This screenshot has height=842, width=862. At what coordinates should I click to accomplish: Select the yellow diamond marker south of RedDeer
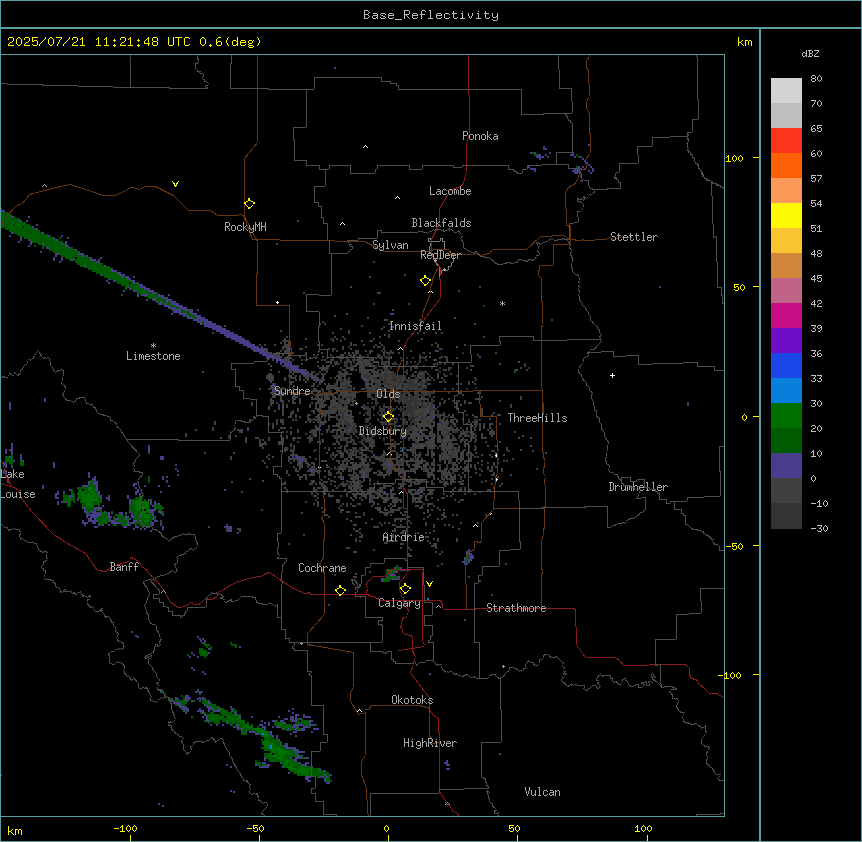click(425, 281)
